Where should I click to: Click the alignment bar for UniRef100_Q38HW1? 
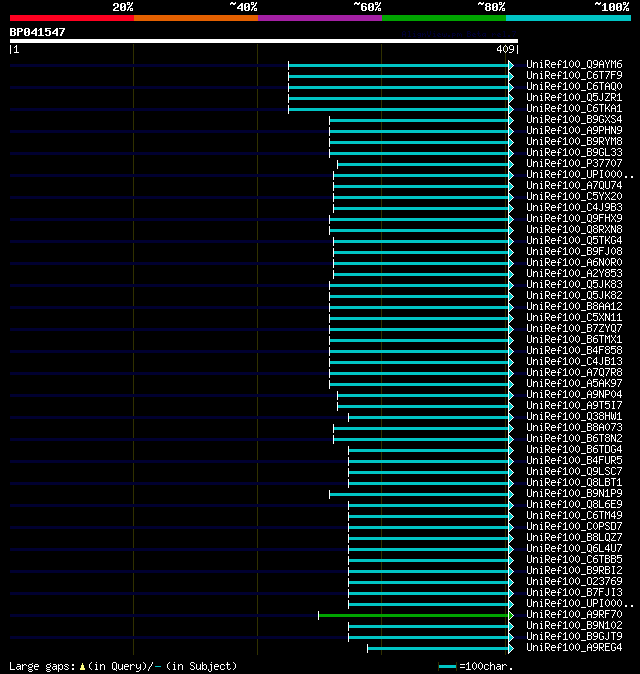[429, 417]
